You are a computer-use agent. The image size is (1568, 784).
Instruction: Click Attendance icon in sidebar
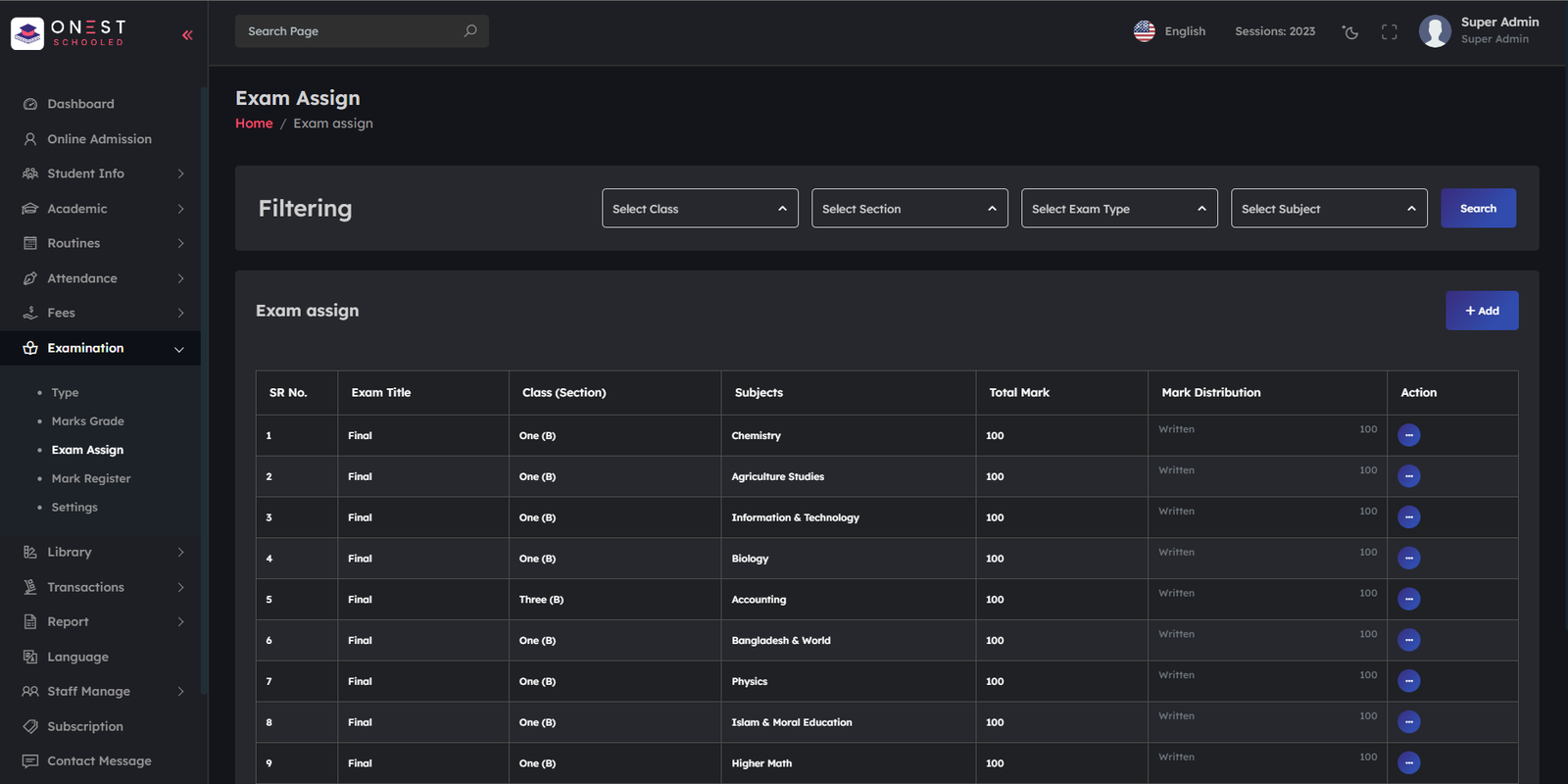(x=30, y=278)
